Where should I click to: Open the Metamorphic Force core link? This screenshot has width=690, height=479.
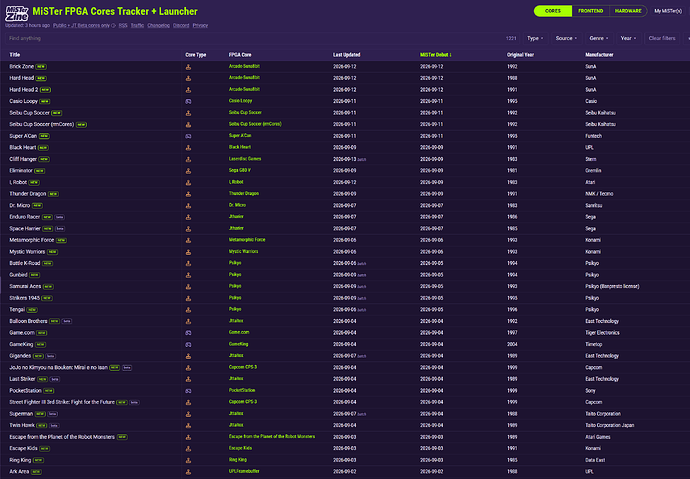[247, 240]
